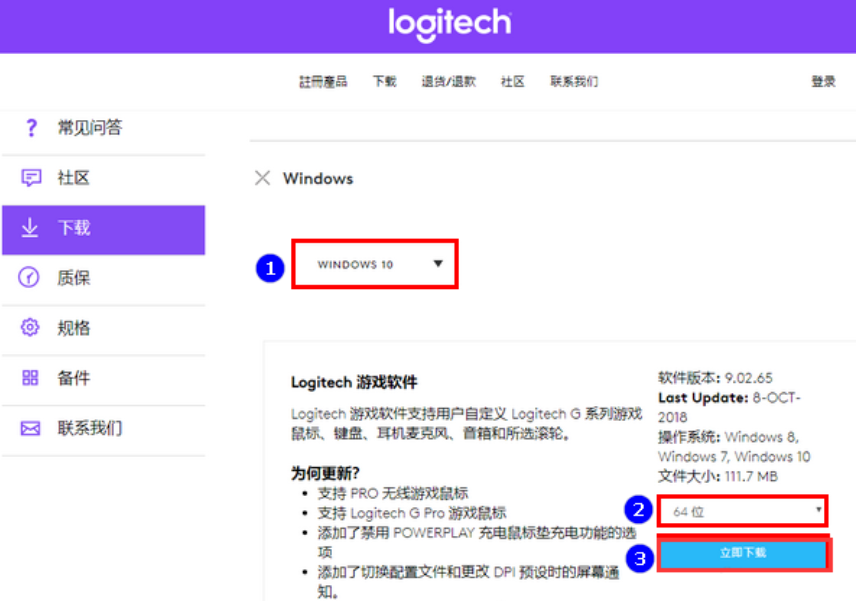Screen dimensions: 856x601
Task: Visit 社区 from the top navigation bar
Action: click(x=513, y=82)
